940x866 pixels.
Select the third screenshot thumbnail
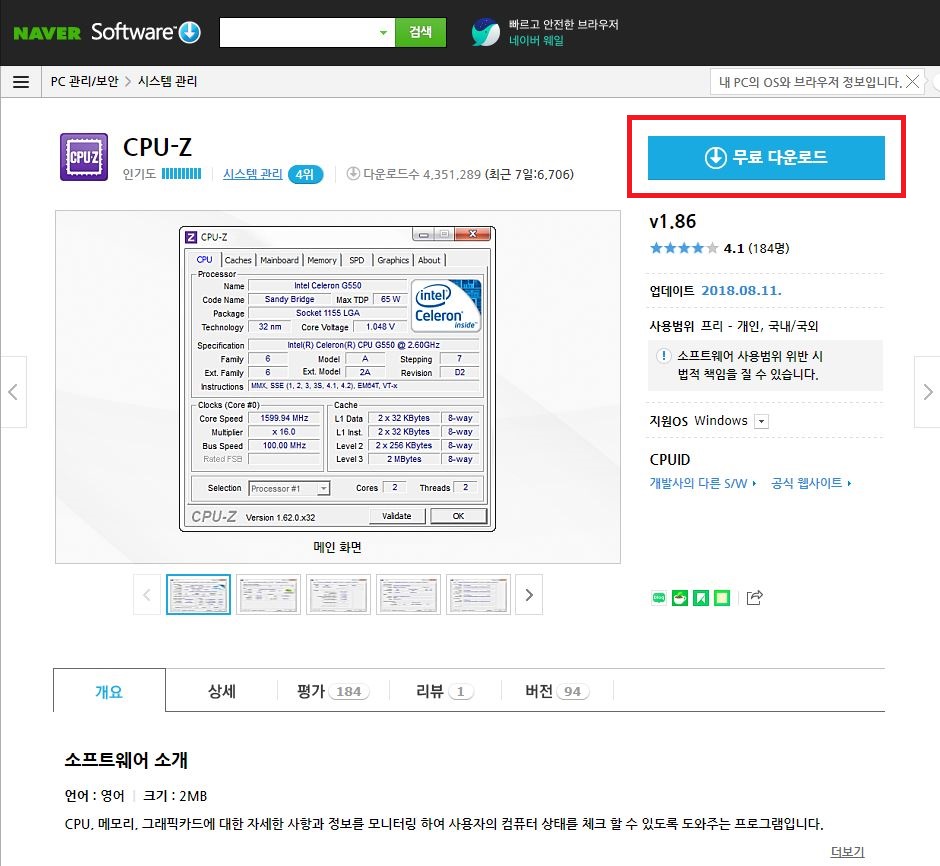pos(338,595)
